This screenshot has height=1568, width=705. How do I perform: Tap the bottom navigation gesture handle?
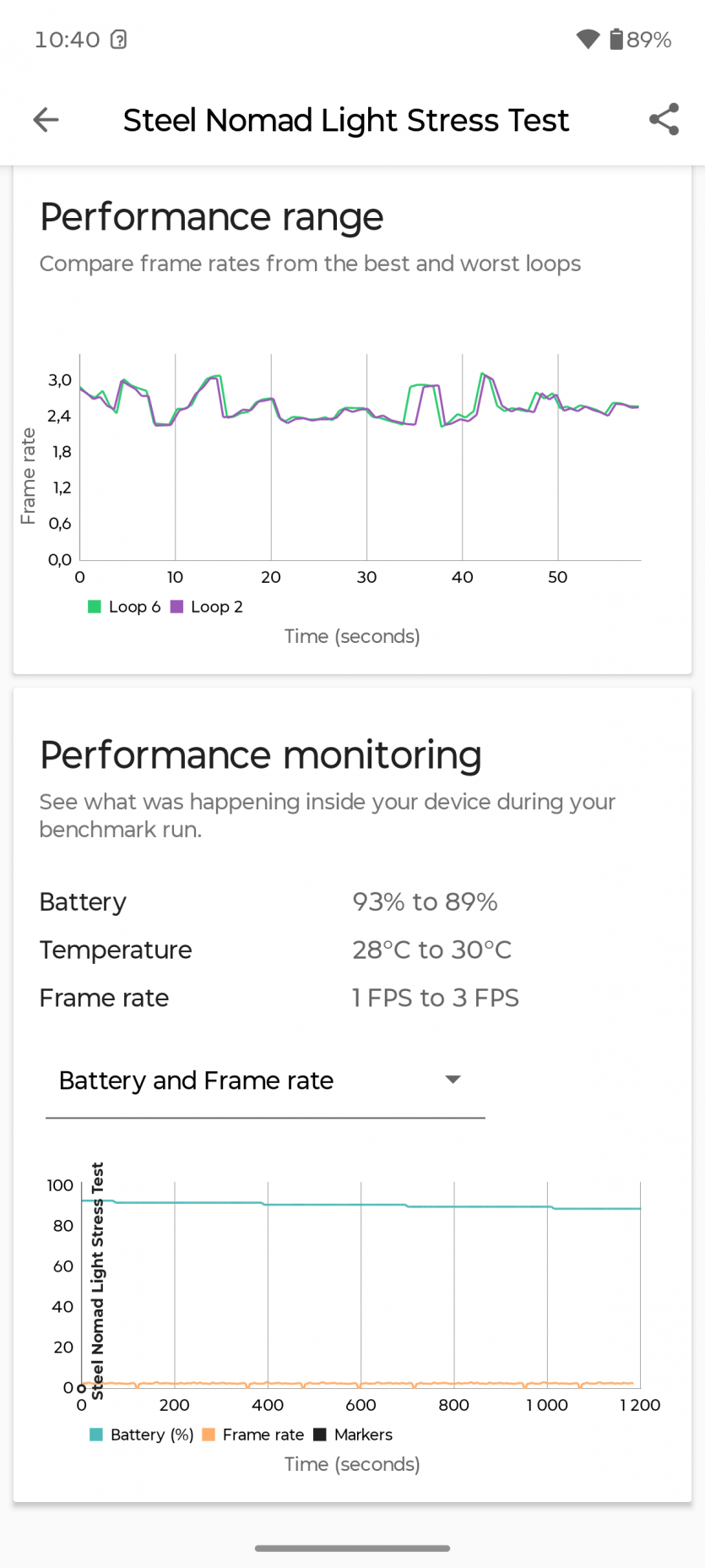click(x=352, y=1549)
